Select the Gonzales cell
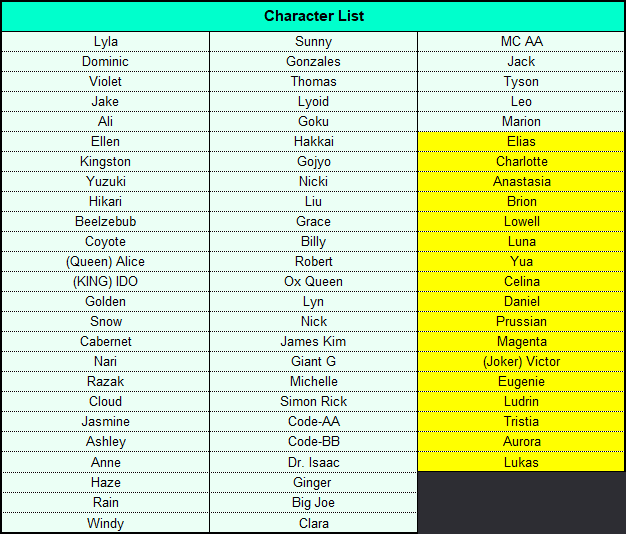 313,61
